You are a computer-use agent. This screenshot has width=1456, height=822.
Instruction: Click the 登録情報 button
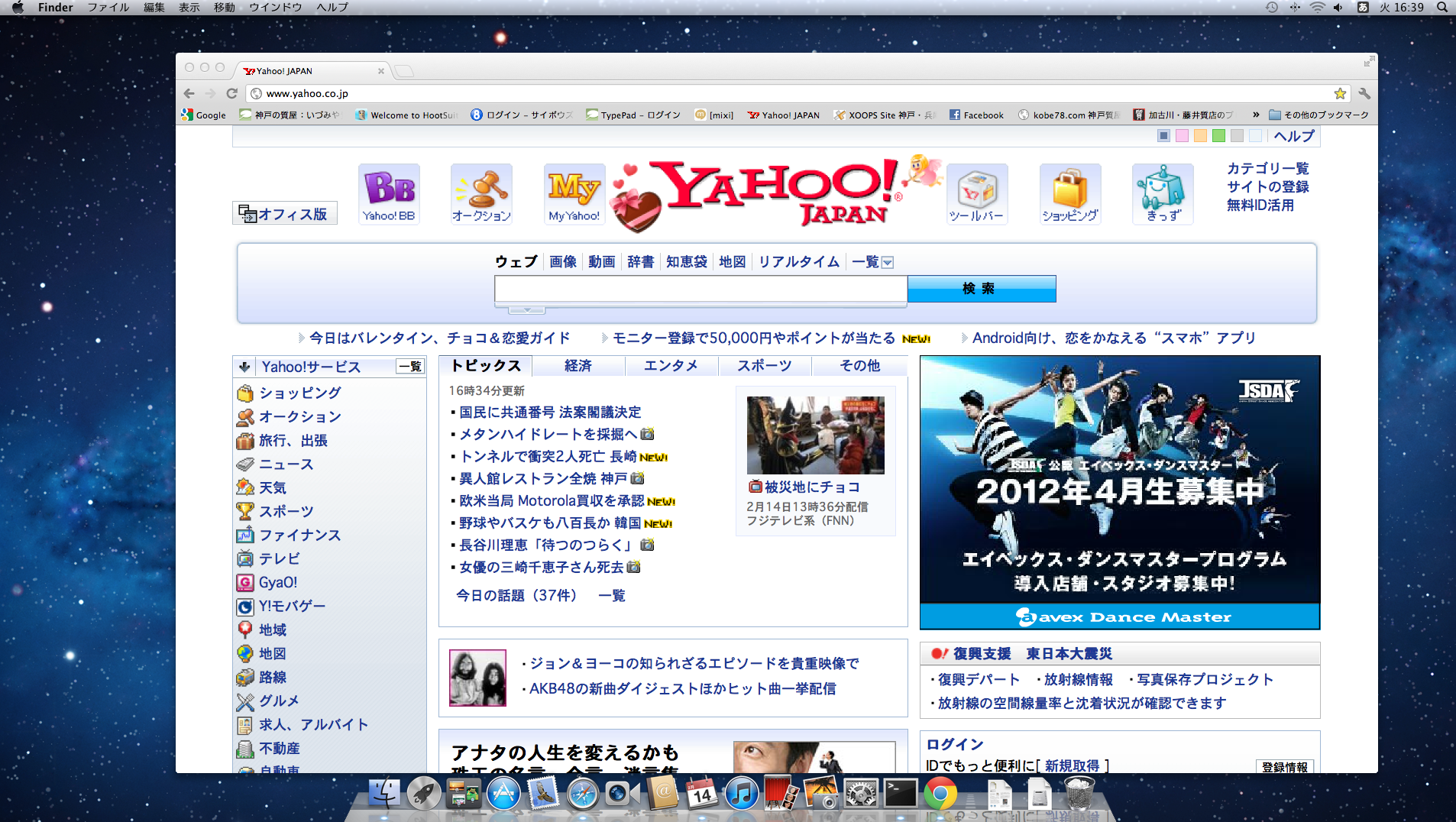click(1284, 767)
